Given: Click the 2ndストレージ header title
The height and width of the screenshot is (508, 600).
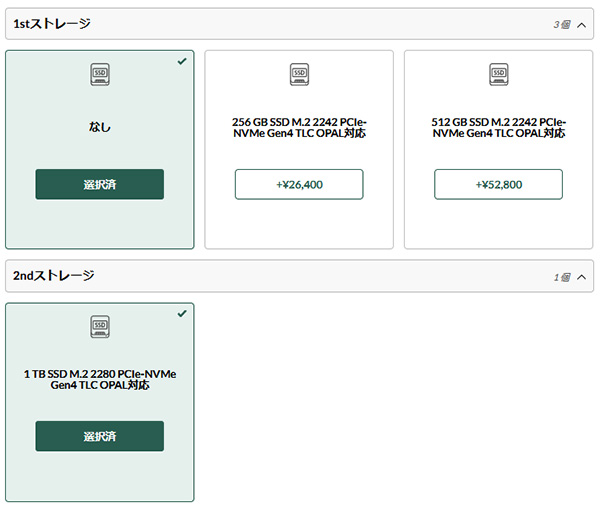Looking at the screenshot, I should [54, 275].
